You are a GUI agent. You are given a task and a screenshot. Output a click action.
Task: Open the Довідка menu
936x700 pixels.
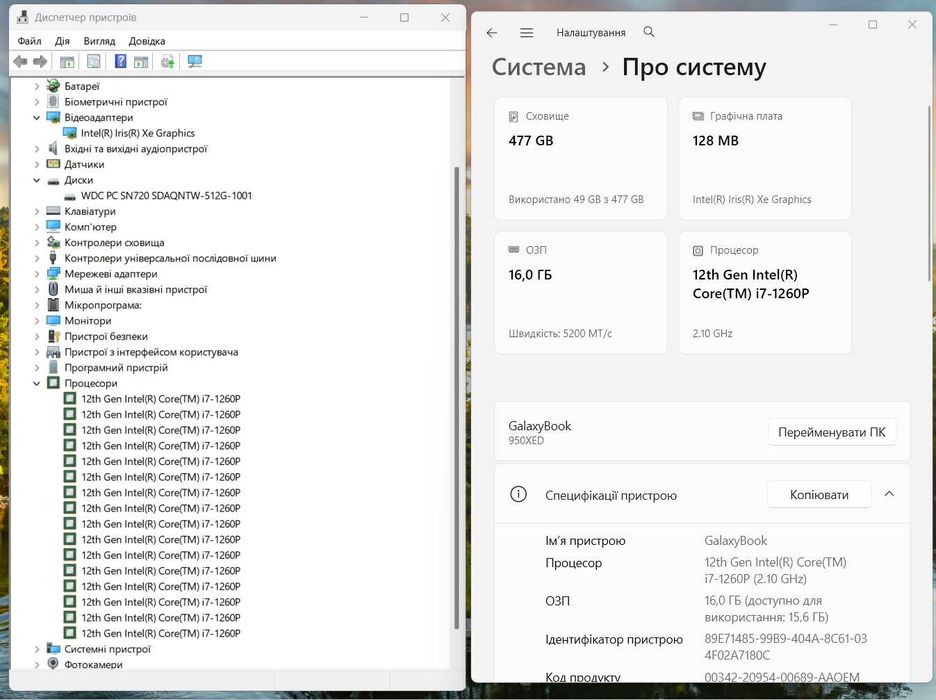tap(147, 41)
